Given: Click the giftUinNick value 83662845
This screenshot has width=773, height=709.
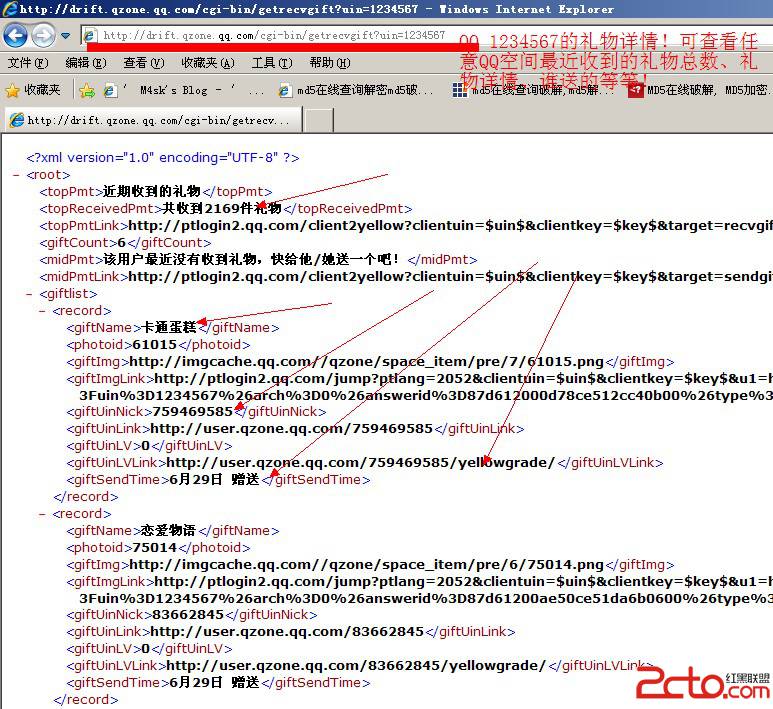Looking at the screenshot, I should tap(188, 615).
